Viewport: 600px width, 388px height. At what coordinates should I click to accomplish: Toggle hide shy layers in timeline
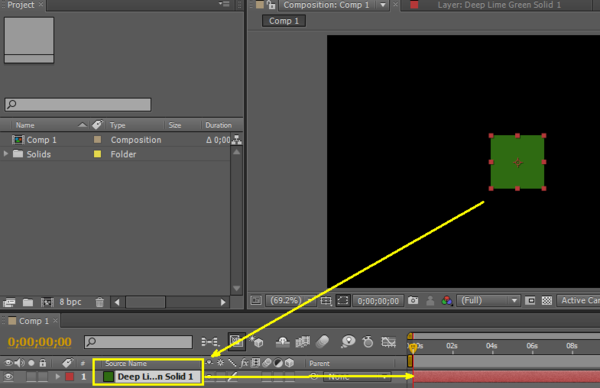[x=282, y=342]
